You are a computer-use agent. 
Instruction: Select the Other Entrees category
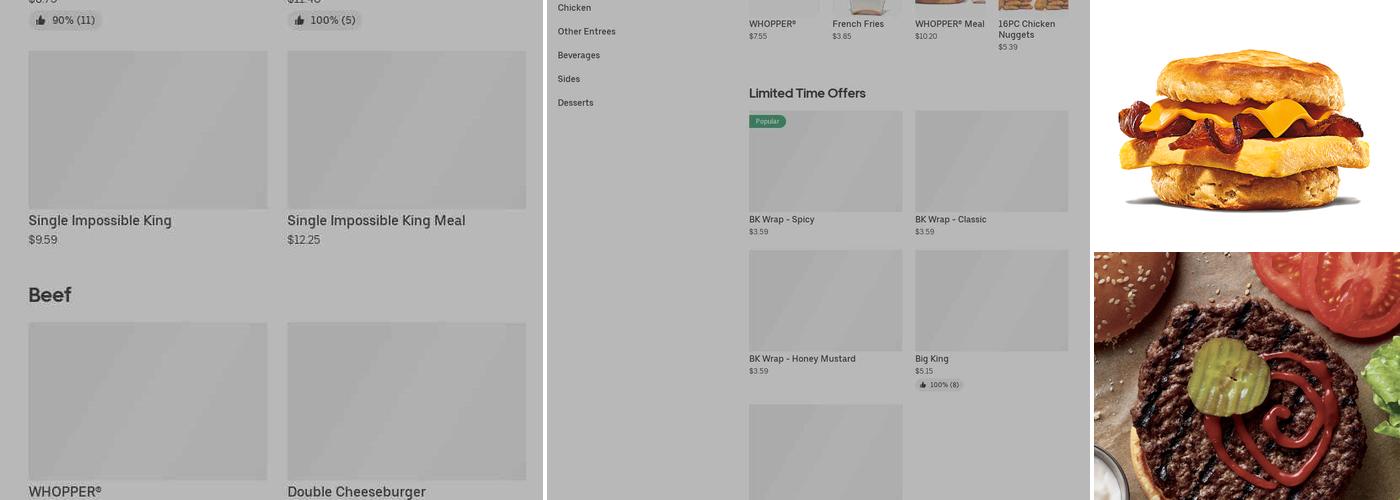click(586, 32)
